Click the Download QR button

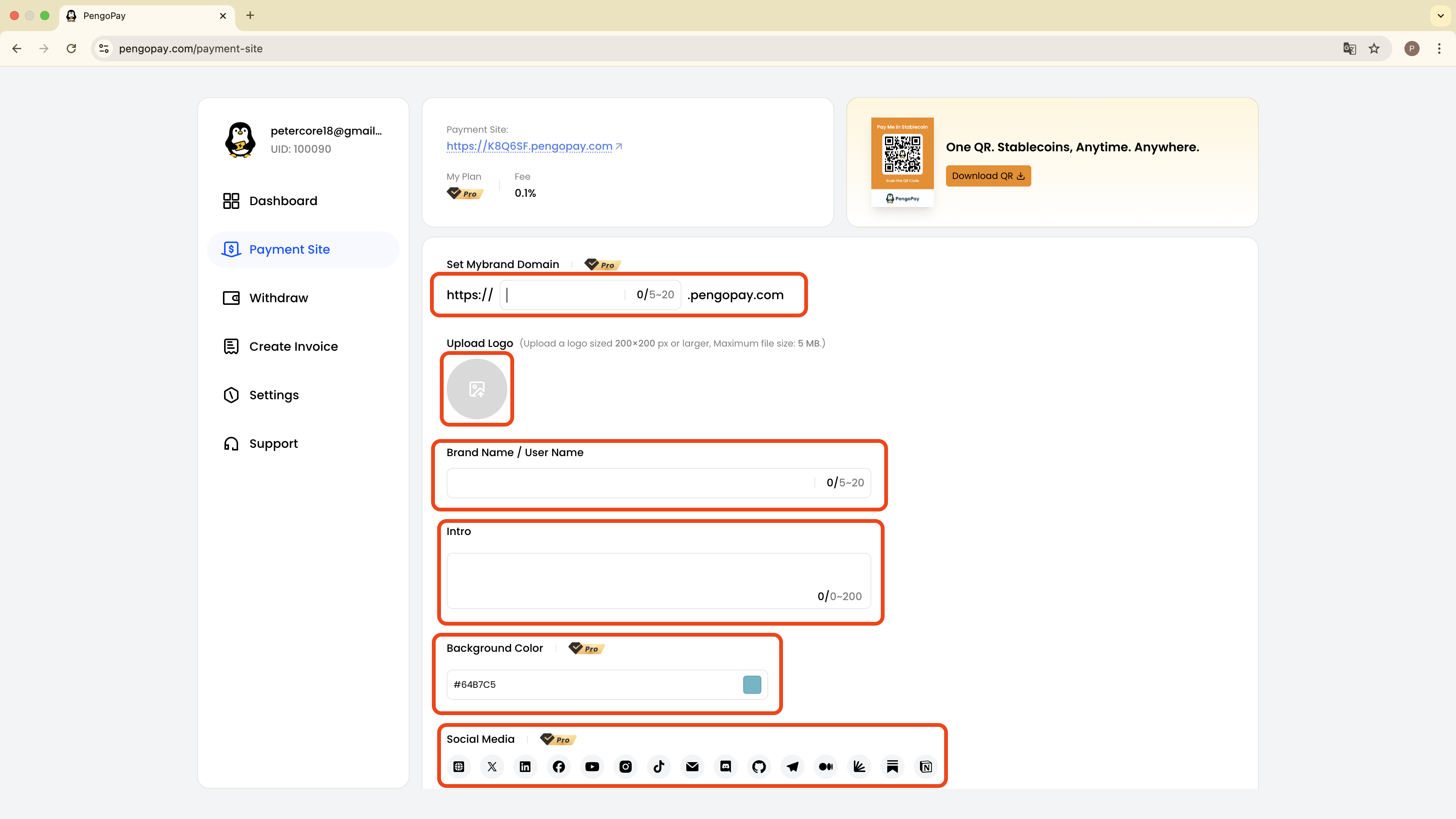[988, 176]
